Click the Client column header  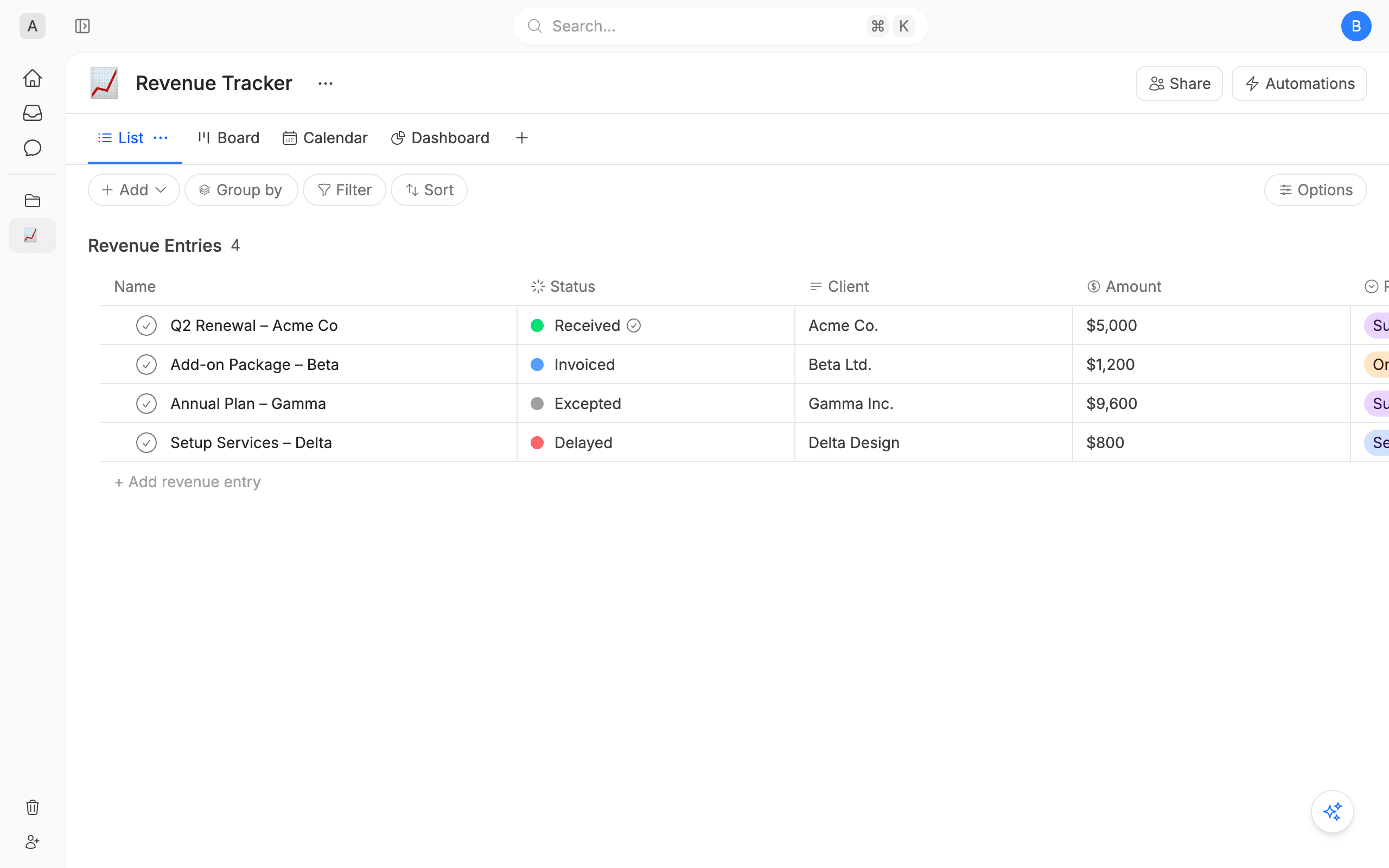tap(839, 286)
